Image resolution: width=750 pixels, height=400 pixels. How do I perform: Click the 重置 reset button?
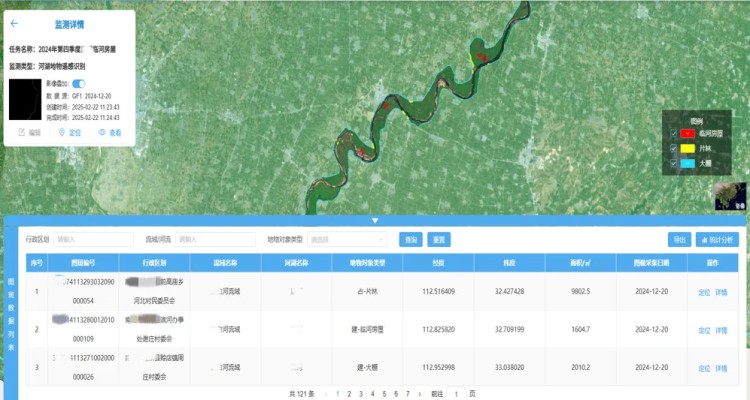coord(438,240)
